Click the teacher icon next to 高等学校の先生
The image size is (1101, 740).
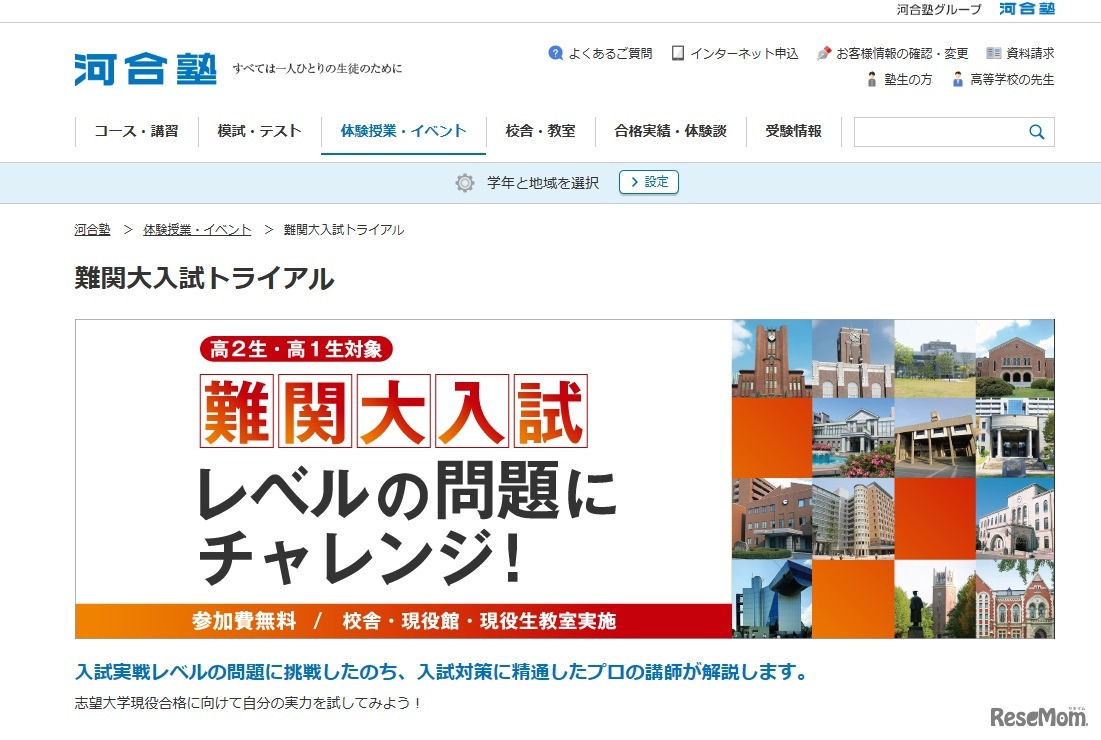coord(957,79)
